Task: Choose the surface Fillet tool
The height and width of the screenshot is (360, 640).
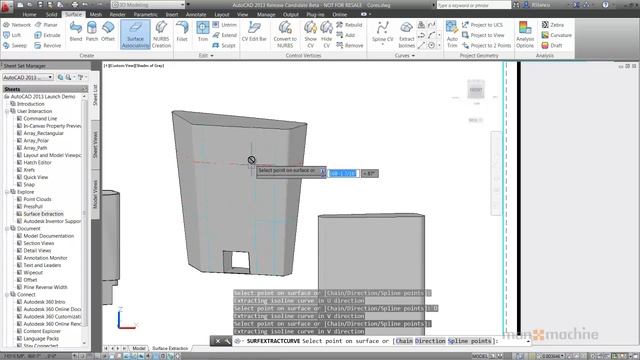Action: [x=182, y=31]
